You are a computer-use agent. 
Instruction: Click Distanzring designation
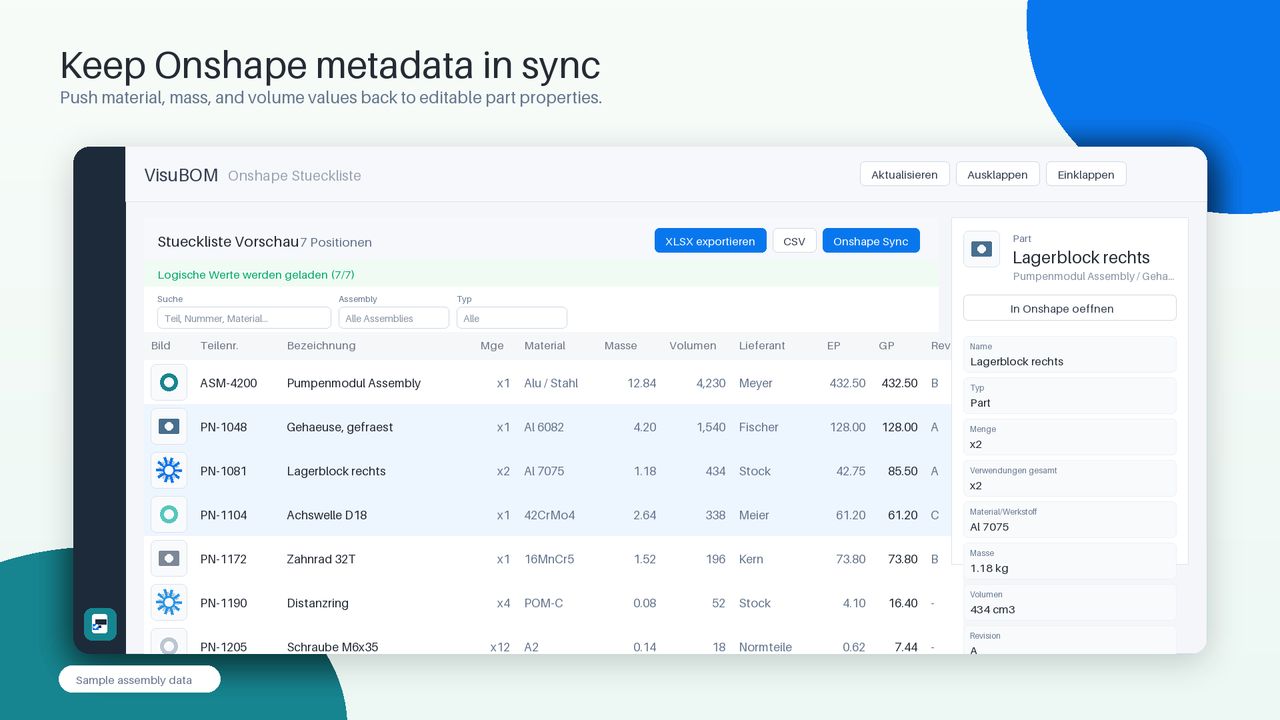click(317, 603)
